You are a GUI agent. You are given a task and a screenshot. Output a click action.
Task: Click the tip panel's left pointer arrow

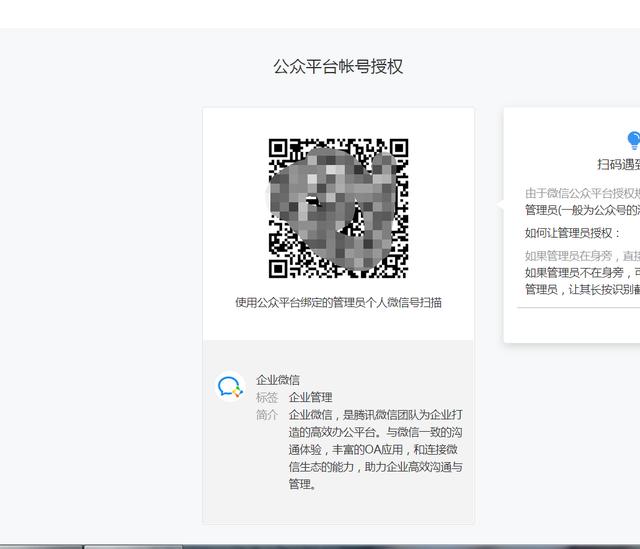(x=500, y=204)
